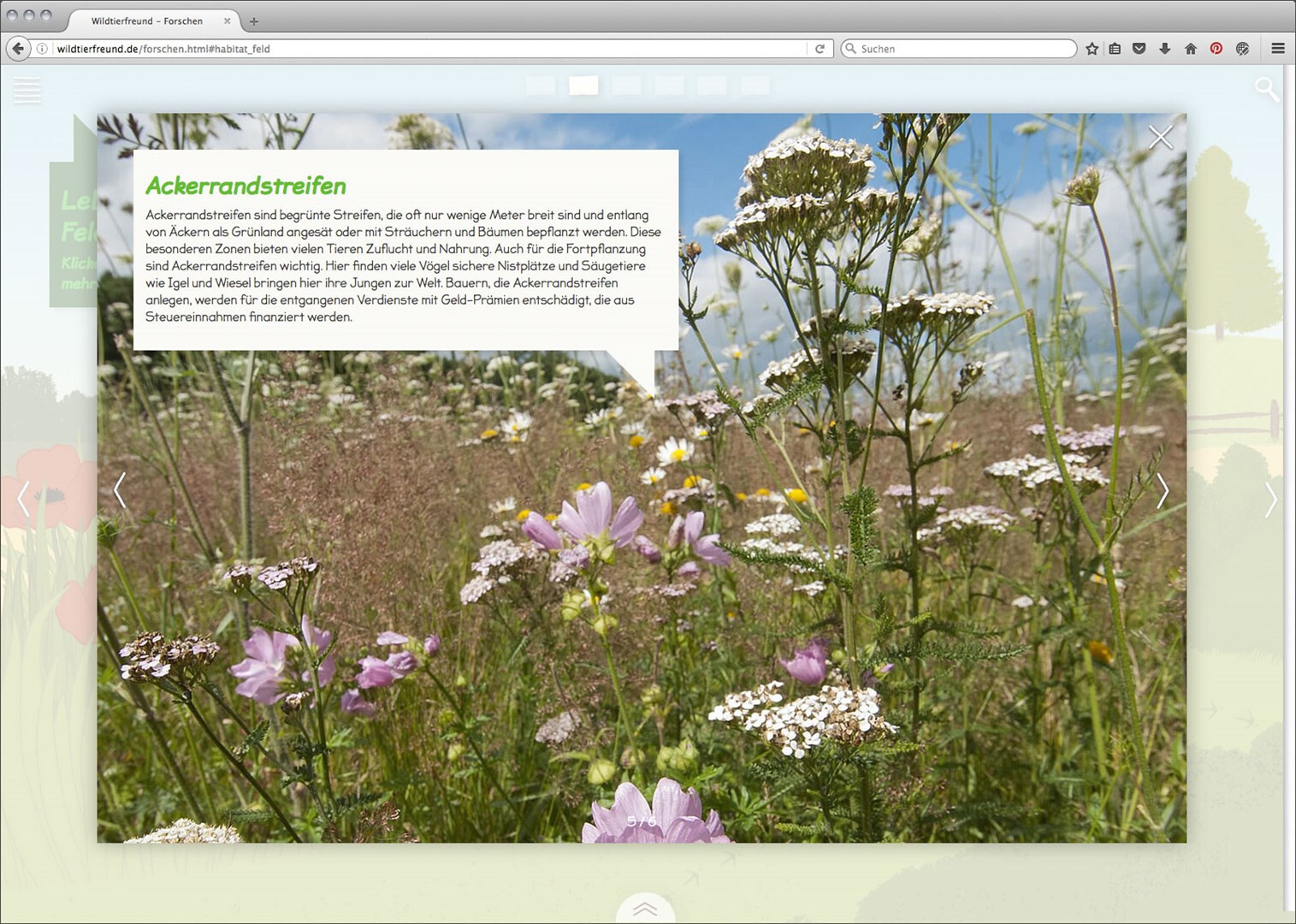Click the browser back button
The width and height of the screenshot is (1296, 924).
point(18,49)
